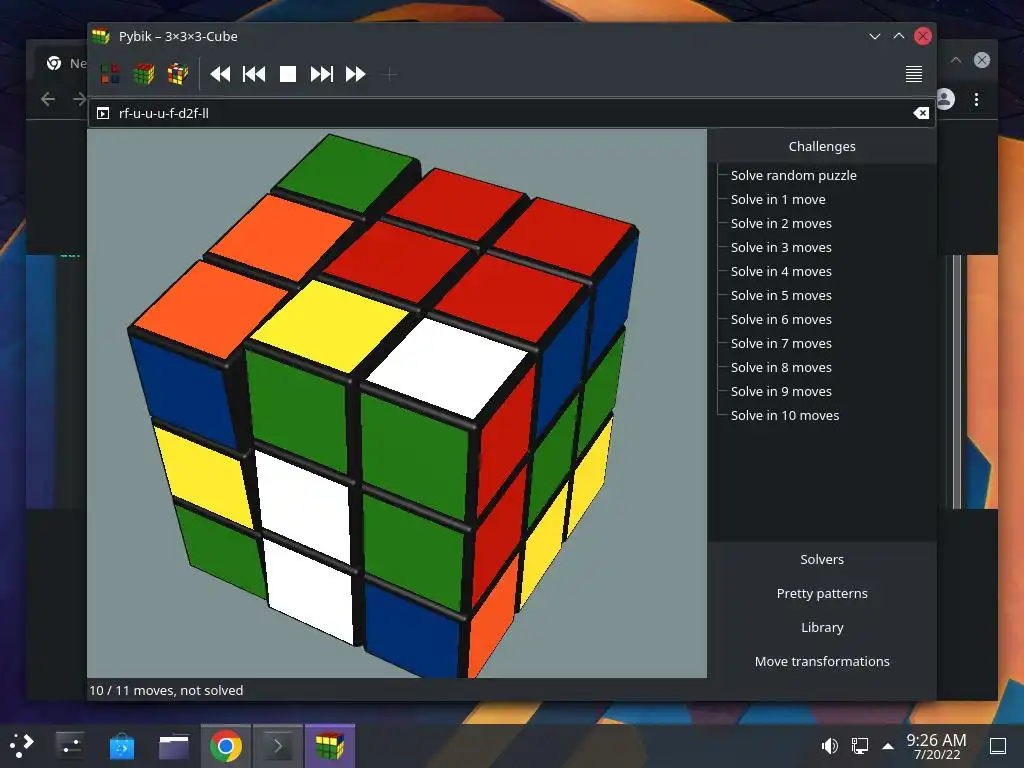This screenshot has height=768, width=1024.
Task: Fast-forward through all moves
Action: (355, 74)
